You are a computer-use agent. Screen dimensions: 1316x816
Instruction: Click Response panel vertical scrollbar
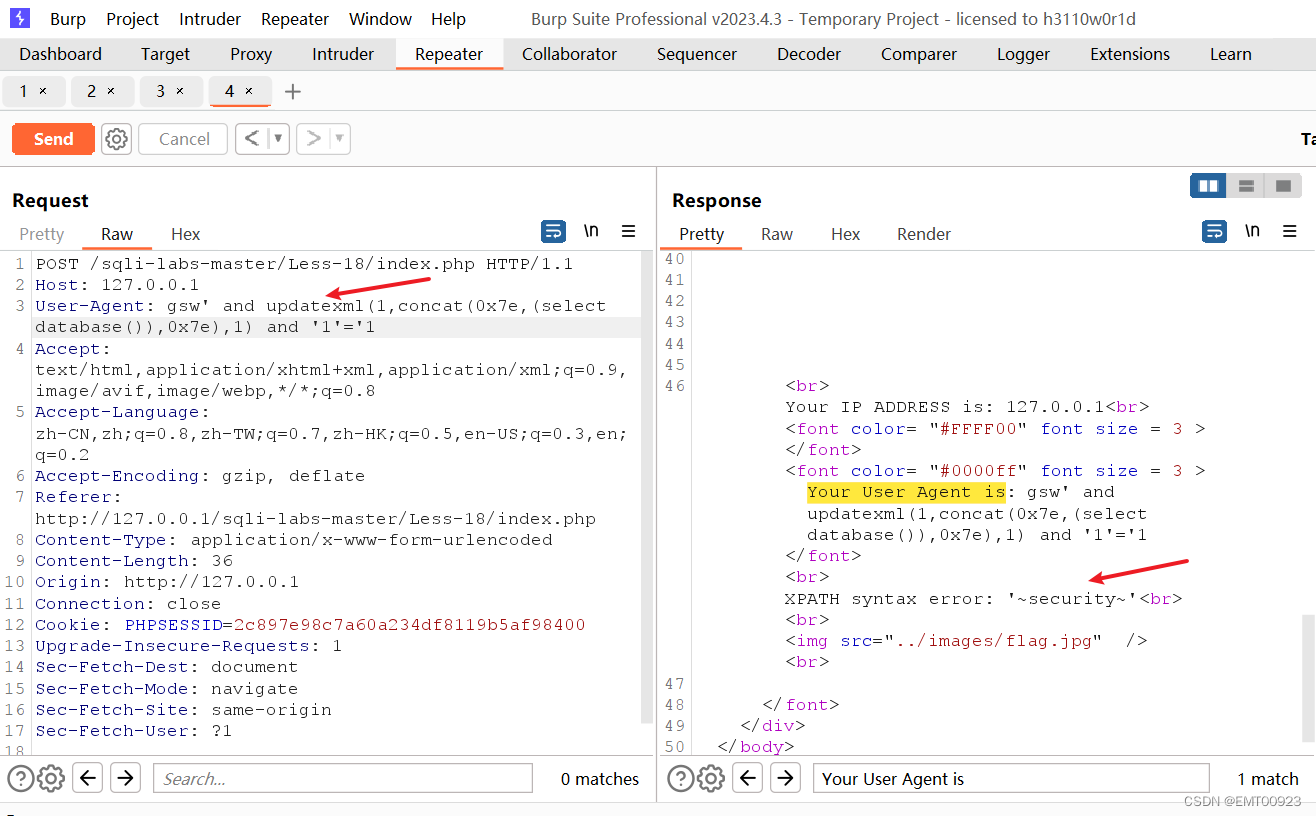point(1310,678)
